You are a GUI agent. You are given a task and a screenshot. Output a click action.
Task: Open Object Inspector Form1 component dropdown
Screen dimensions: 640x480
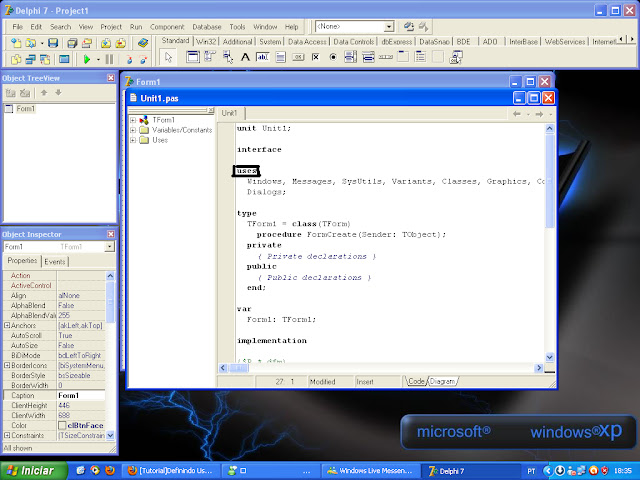109,247
